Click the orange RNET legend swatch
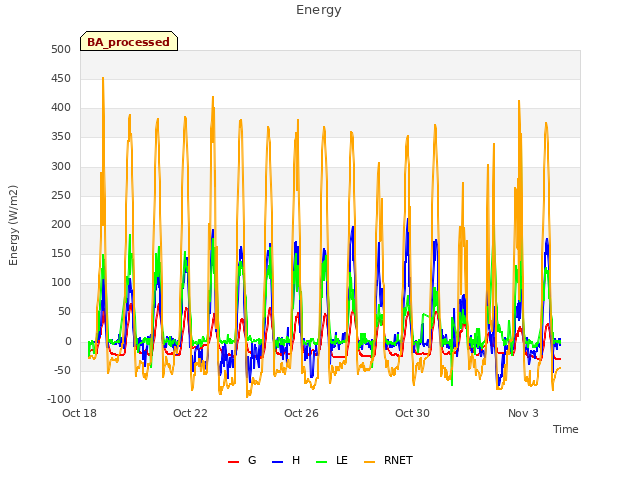This screenshot has height=480, width=640. tap(369, 462)
